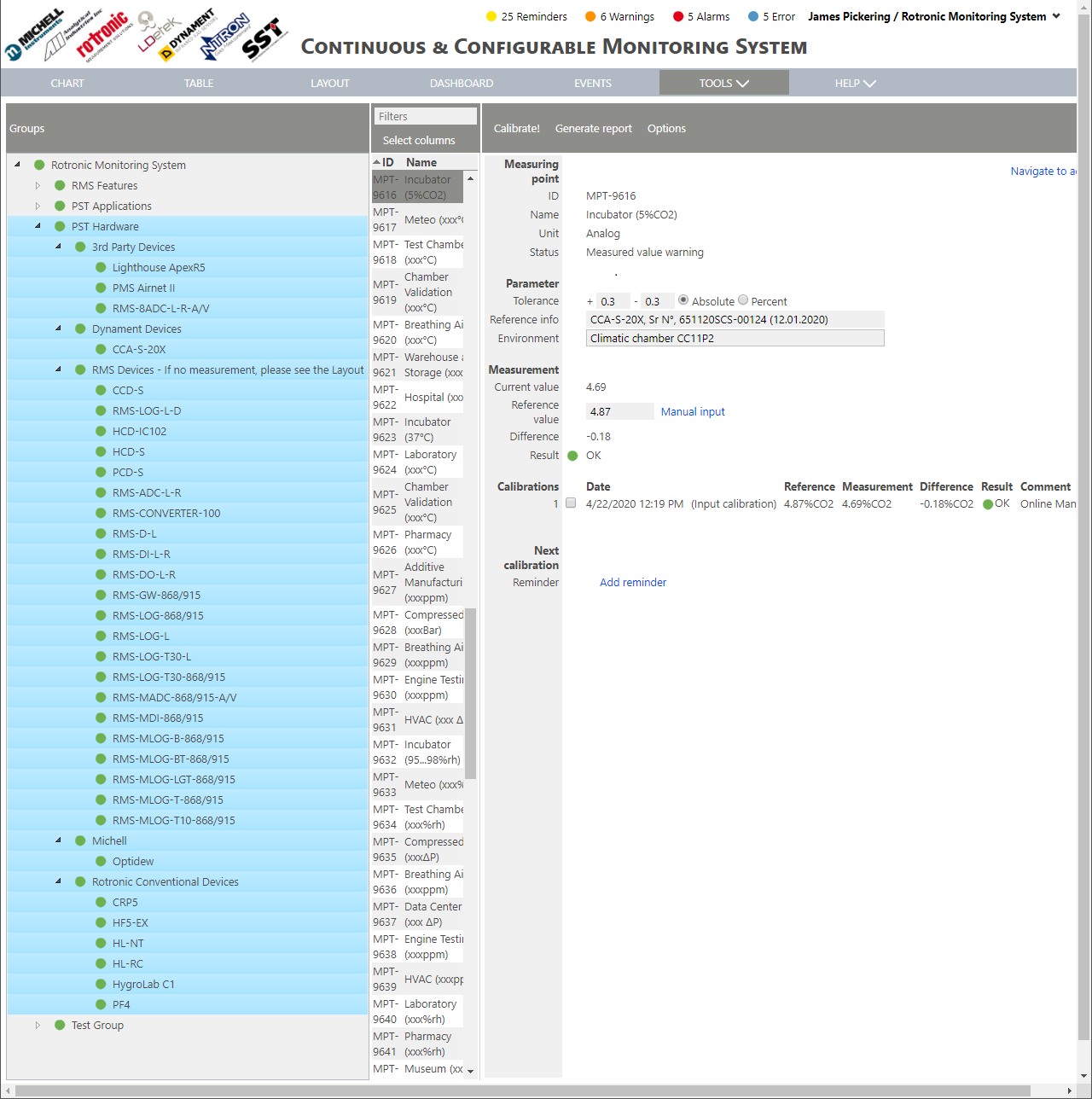1092x1099 pixels.
Task: Open calibration Options
Action: pos(666,129)
